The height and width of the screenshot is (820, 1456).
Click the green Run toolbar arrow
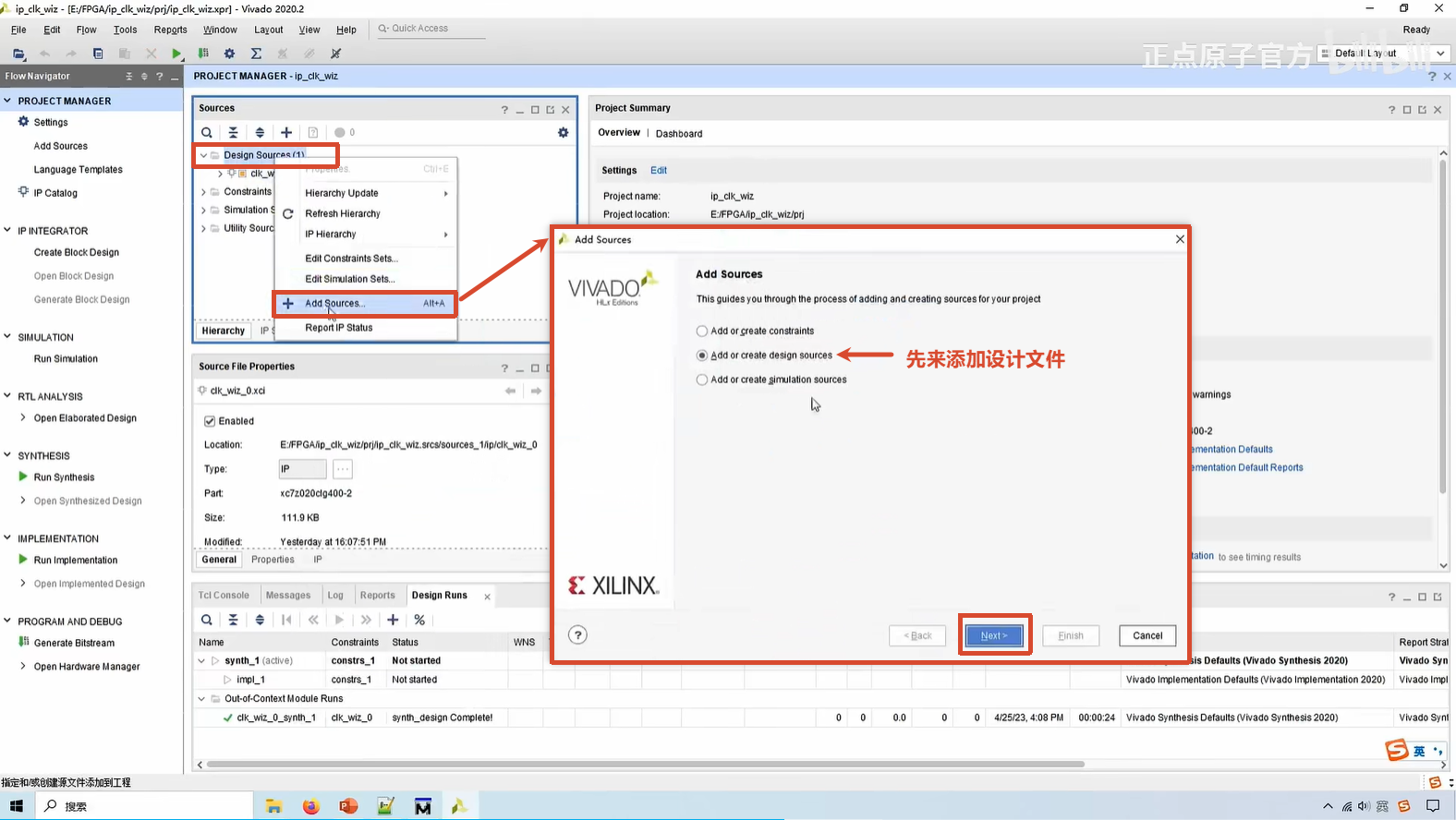[x=176, y=54]
